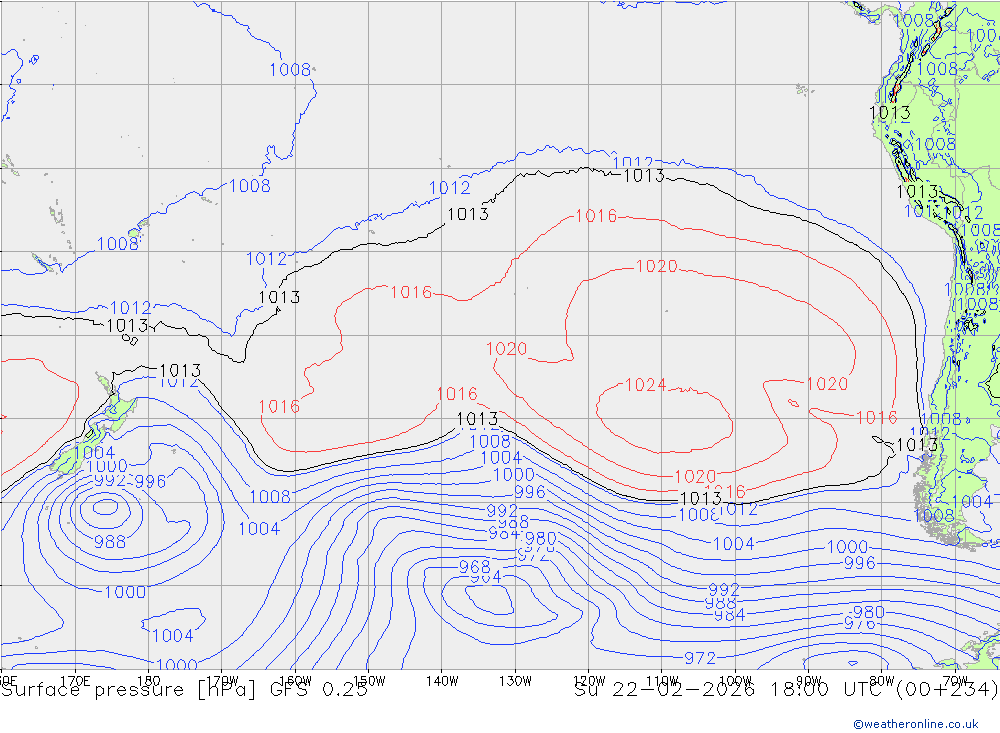1000x733 pixels.
Task: Select the 130W longitude label
Action: click(x=515, y=681)
